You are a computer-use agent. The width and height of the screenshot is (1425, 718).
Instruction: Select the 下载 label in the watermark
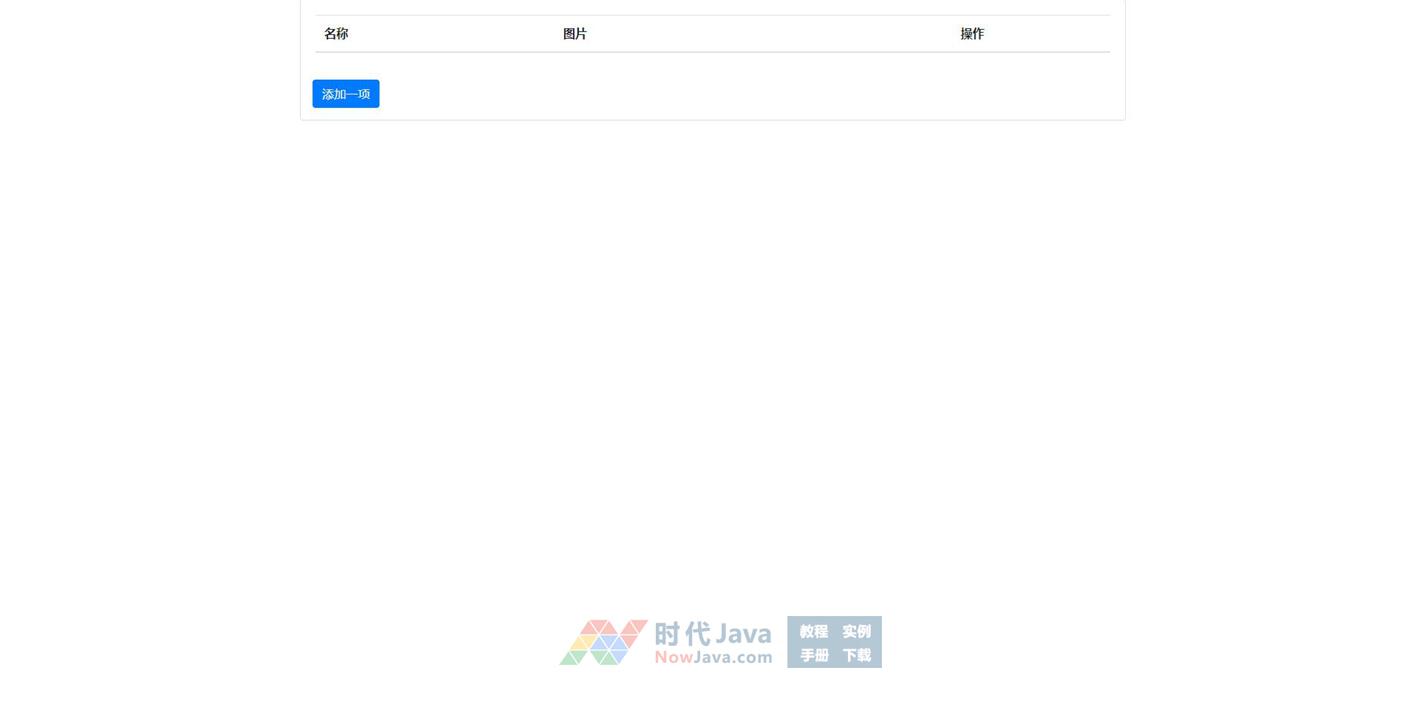(856, 655)
